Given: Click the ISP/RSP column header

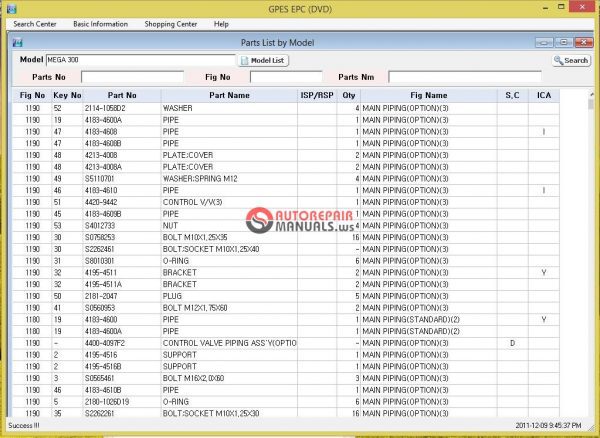Looking at the screenshot, I should [317, 96].
